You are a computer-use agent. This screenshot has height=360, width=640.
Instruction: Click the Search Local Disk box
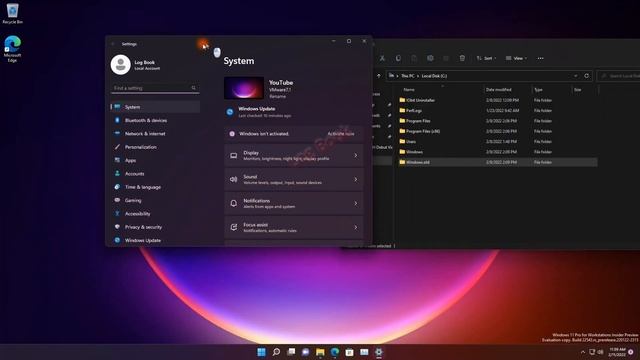click(x=618, y=76)
